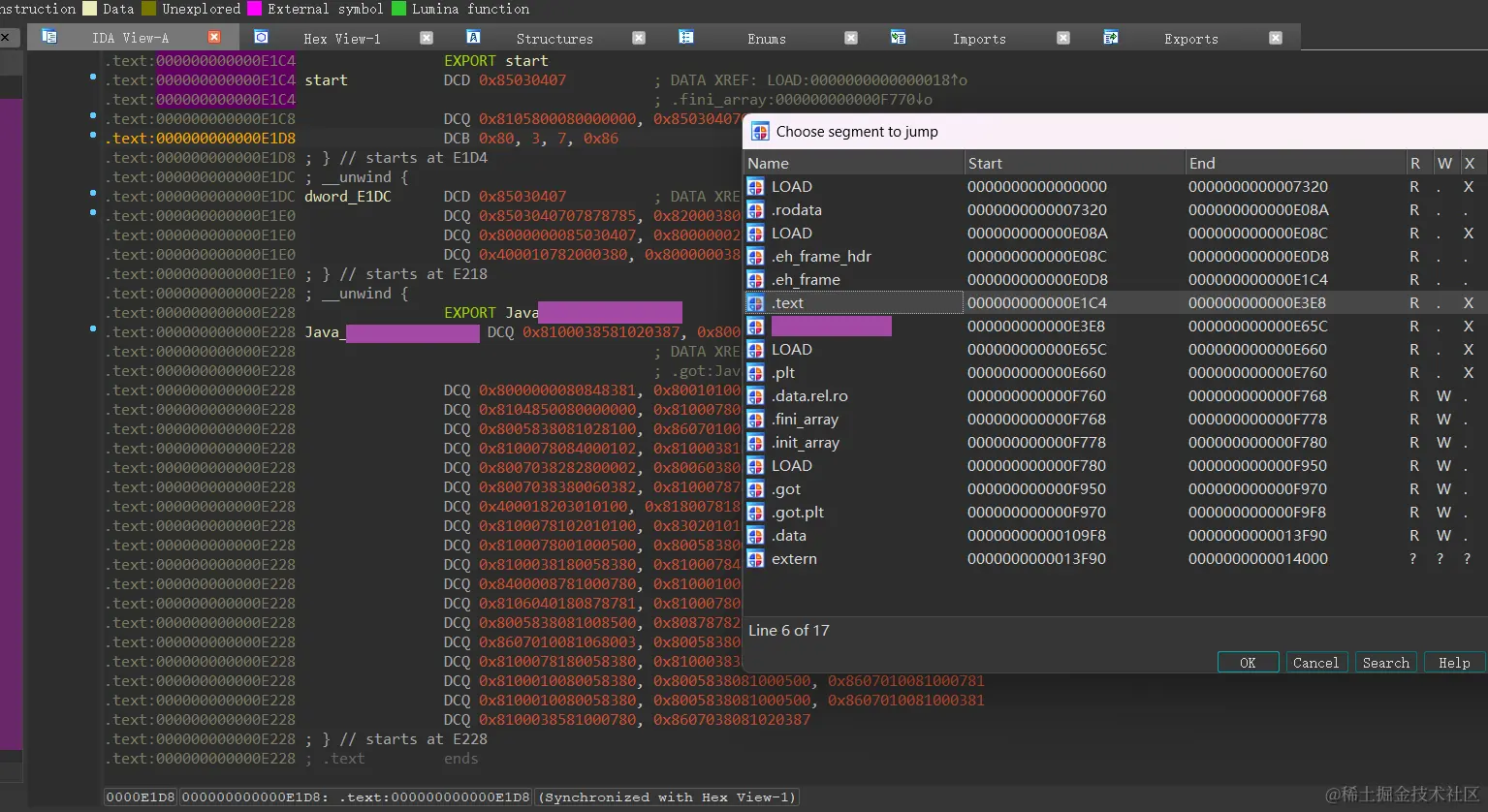Click the Imports tab icon
Image resolution: width=1488 pixels, height=812 pixels.
pos(898,37)
